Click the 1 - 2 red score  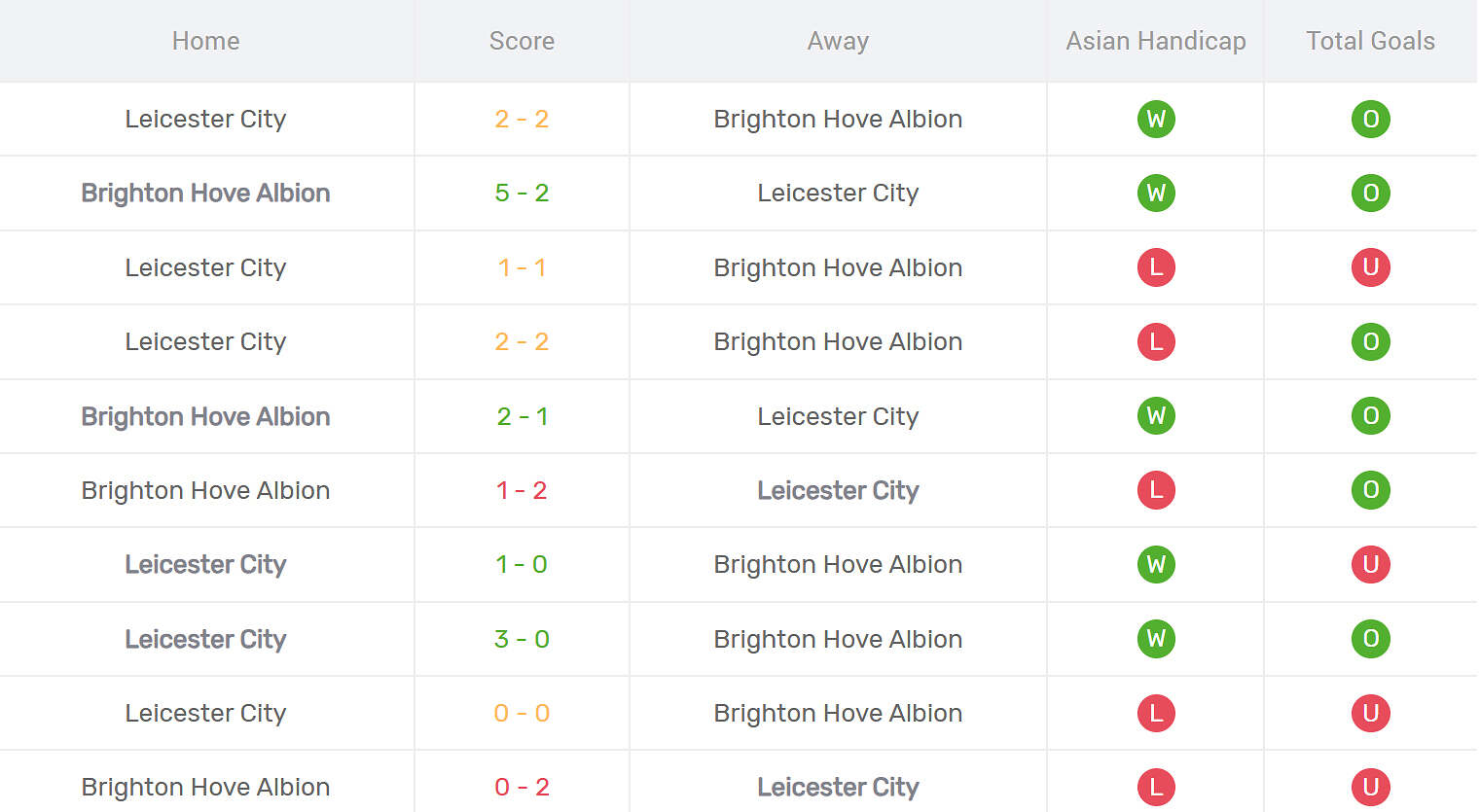point(522,490)
